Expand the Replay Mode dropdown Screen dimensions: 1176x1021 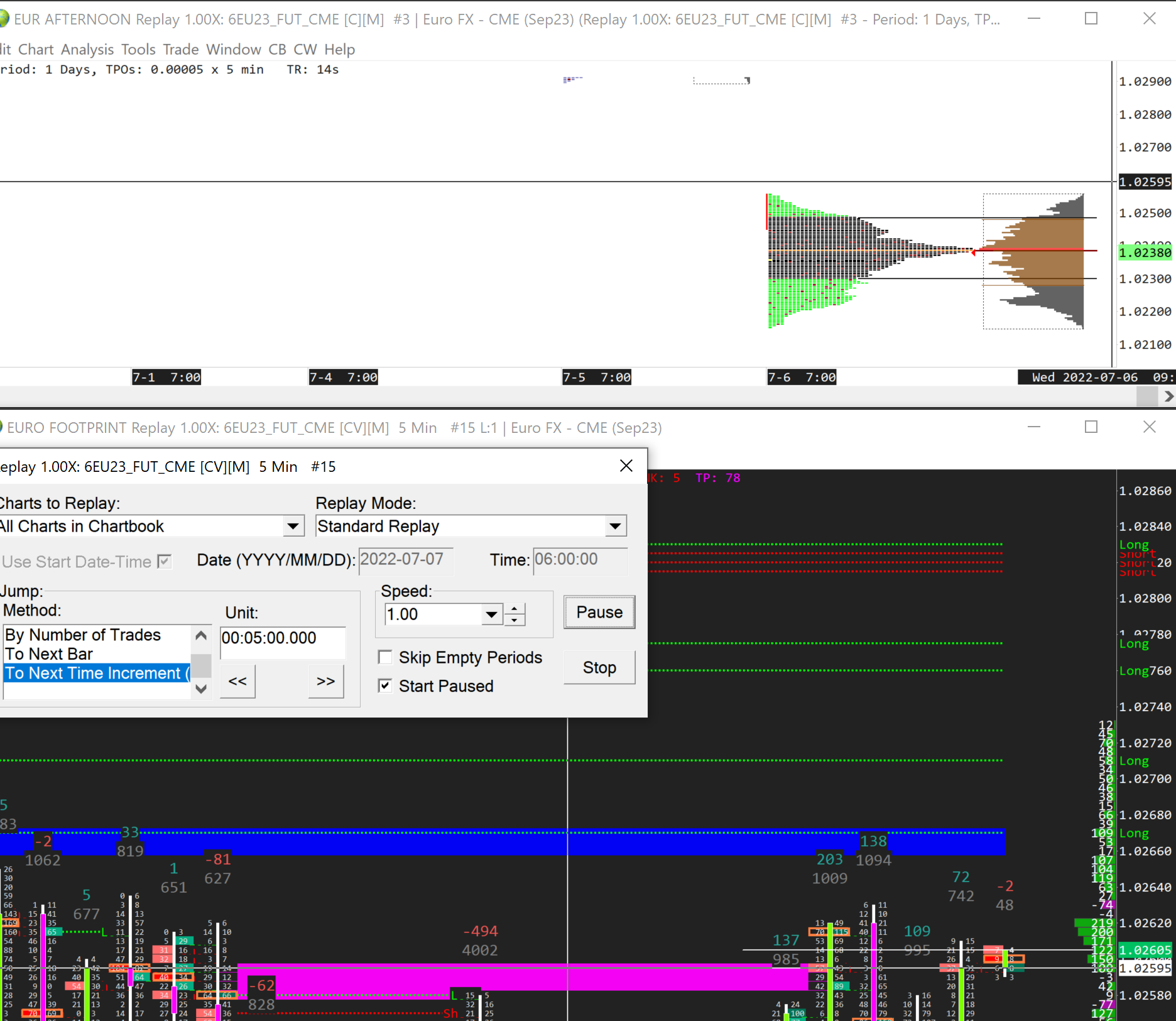(615, 526)
